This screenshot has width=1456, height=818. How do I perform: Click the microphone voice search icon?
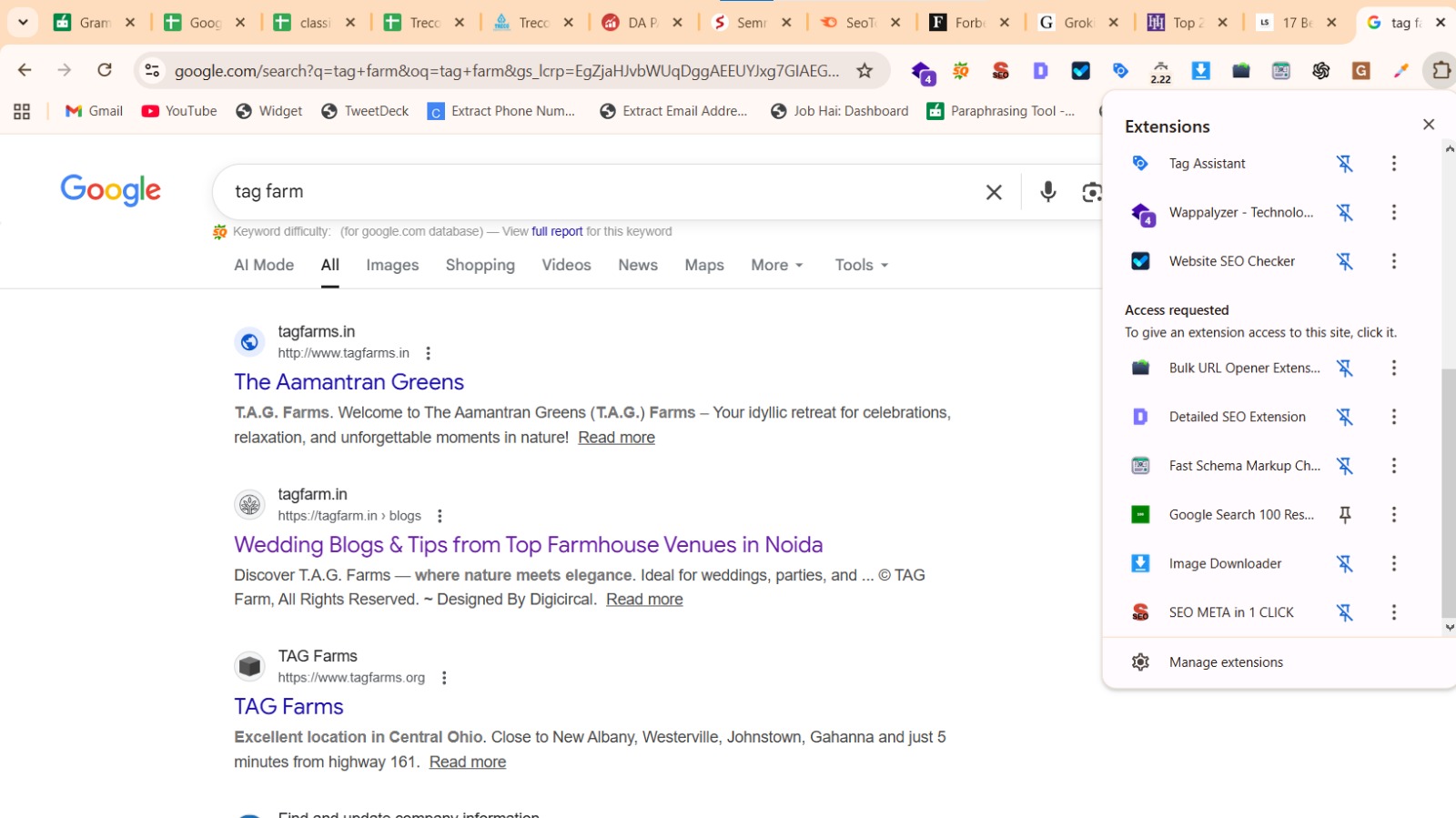(x=1047, y=191)
